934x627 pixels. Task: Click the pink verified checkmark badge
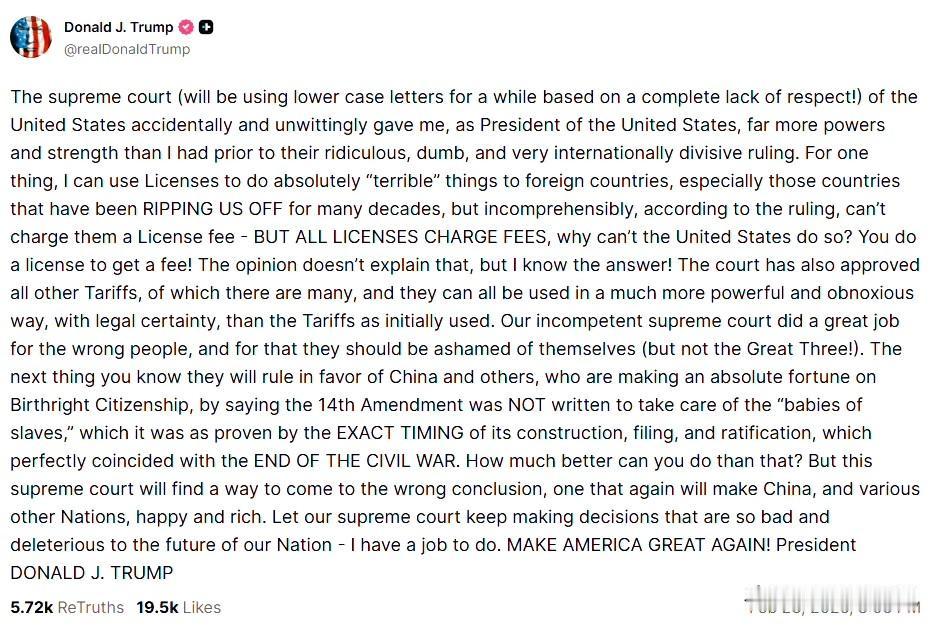(186, 27)
